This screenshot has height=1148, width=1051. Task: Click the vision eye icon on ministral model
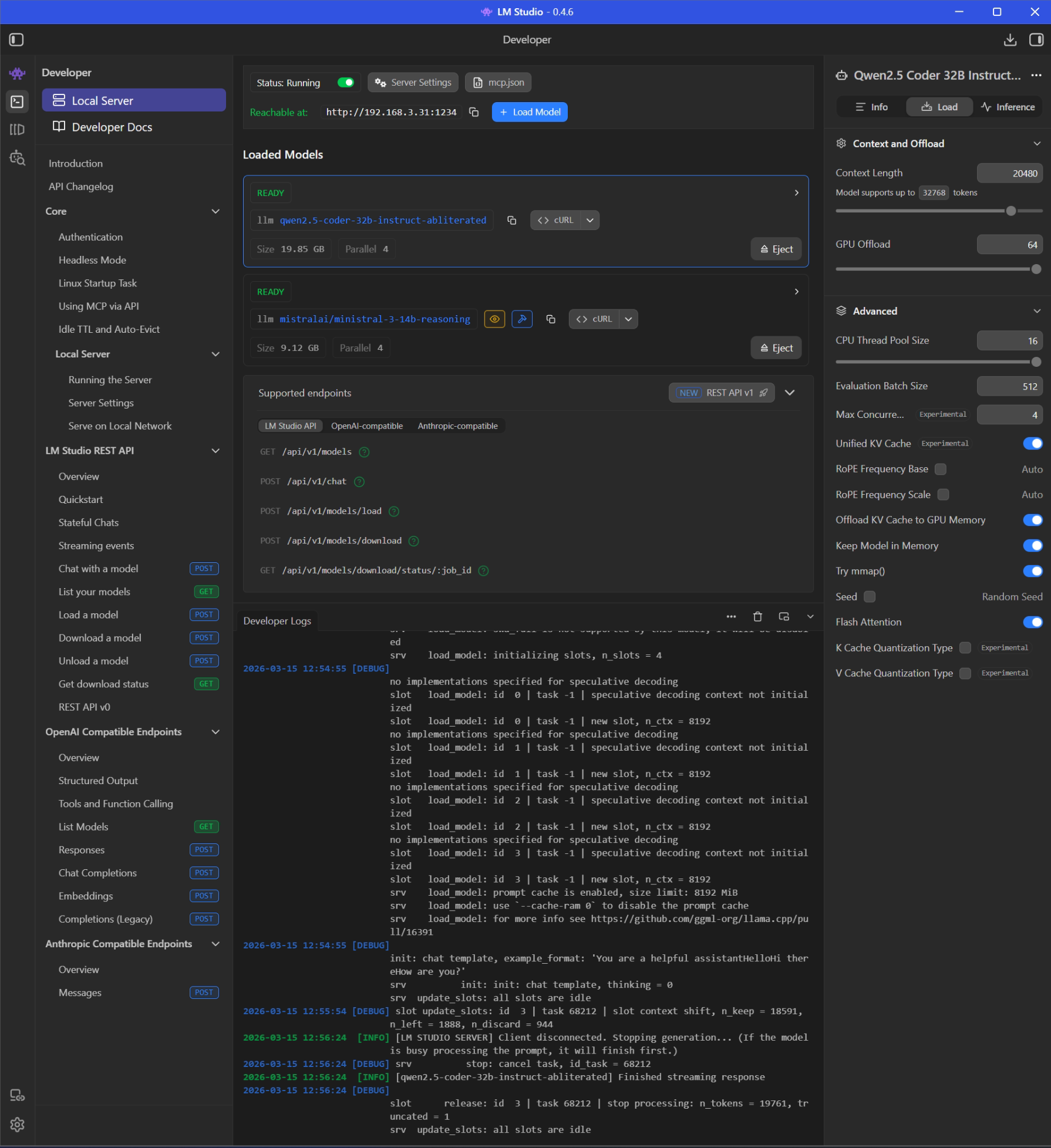pyautogui.click(x=494, y=319)
